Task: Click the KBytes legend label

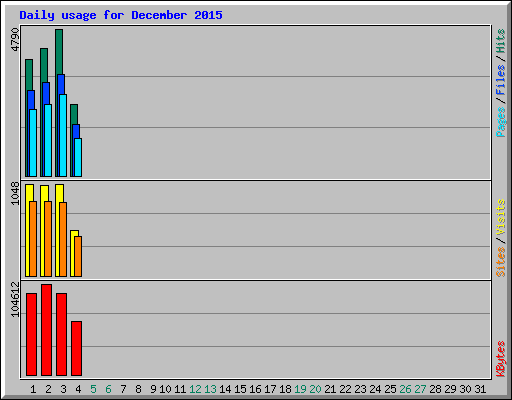Action: (500, 359)
